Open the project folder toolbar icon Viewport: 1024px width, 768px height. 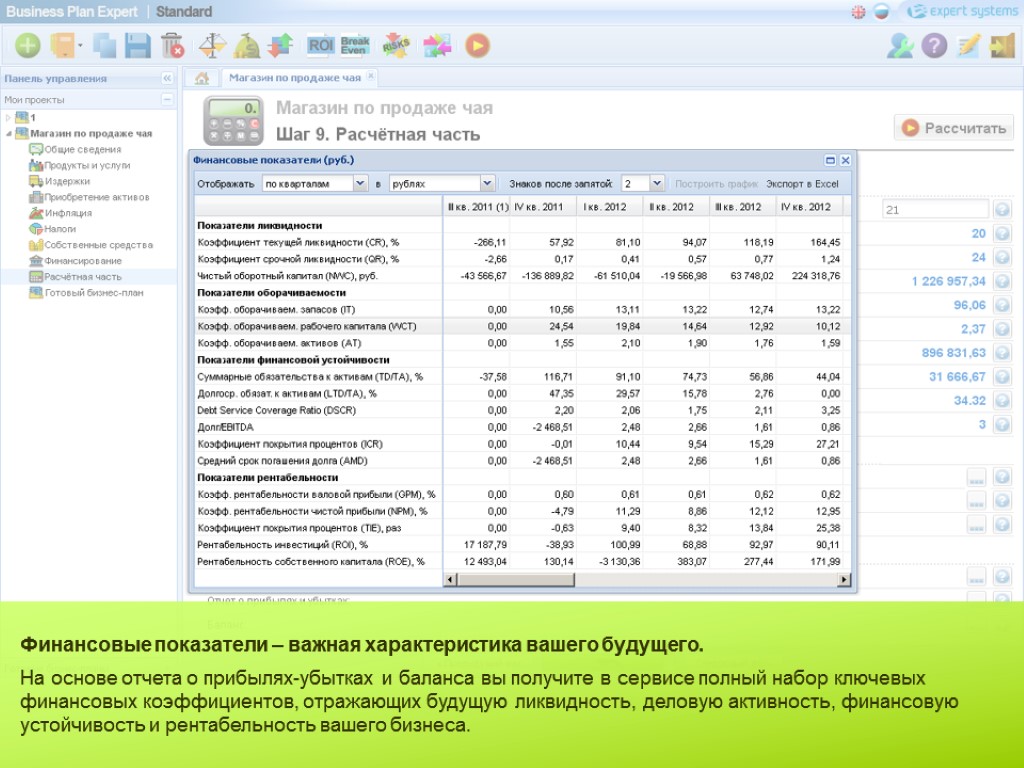point(63,46)
